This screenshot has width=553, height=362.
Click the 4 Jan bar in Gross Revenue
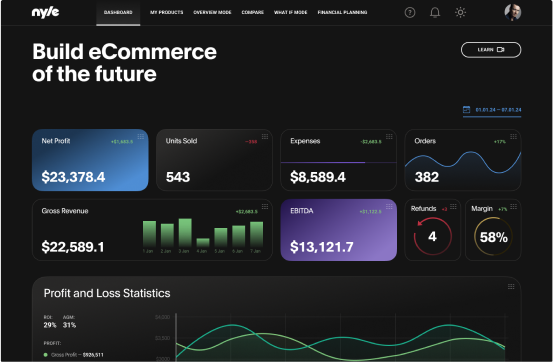(203, 242)
